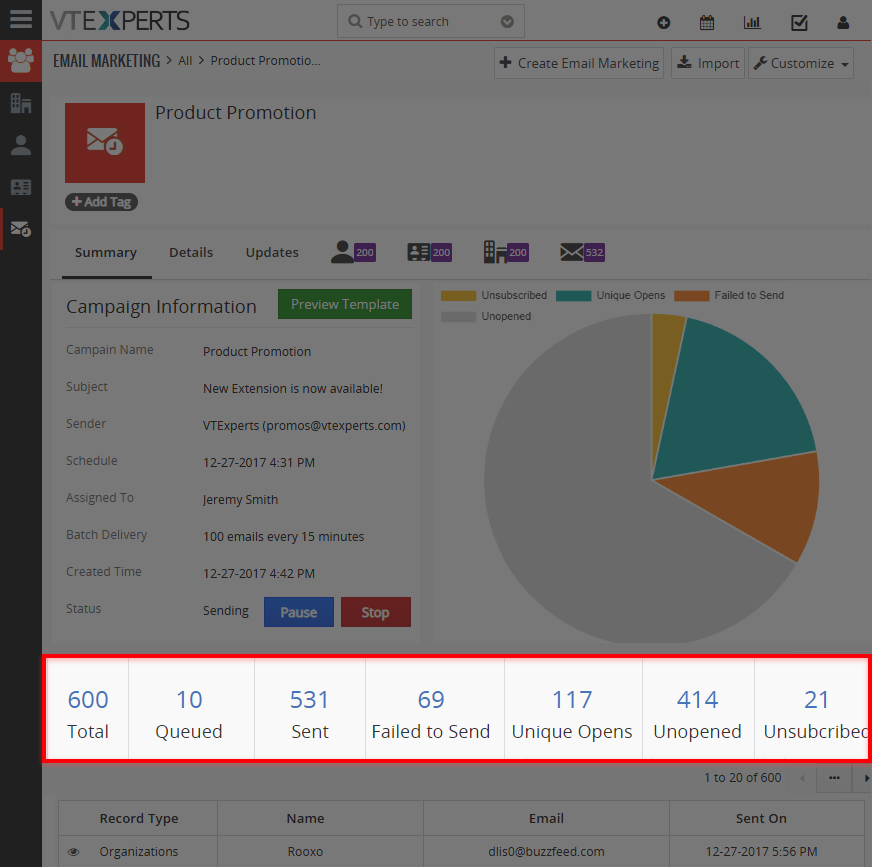Click the 531 Sent stat
The height and width of the screenshot is (867, 872).
point(310,714)
